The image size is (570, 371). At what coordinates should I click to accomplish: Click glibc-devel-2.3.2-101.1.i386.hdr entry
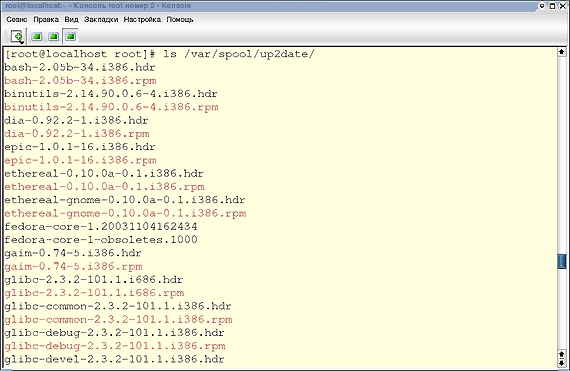(x=115, y=359)
